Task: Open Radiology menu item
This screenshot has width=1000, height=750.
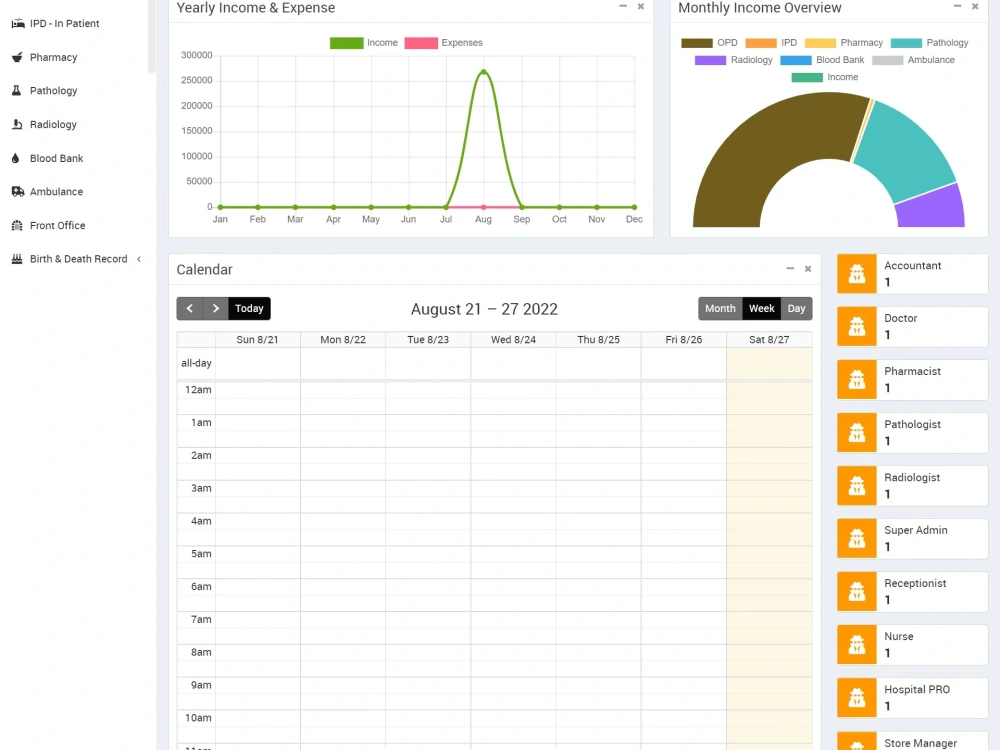Action: click(53, 124)
